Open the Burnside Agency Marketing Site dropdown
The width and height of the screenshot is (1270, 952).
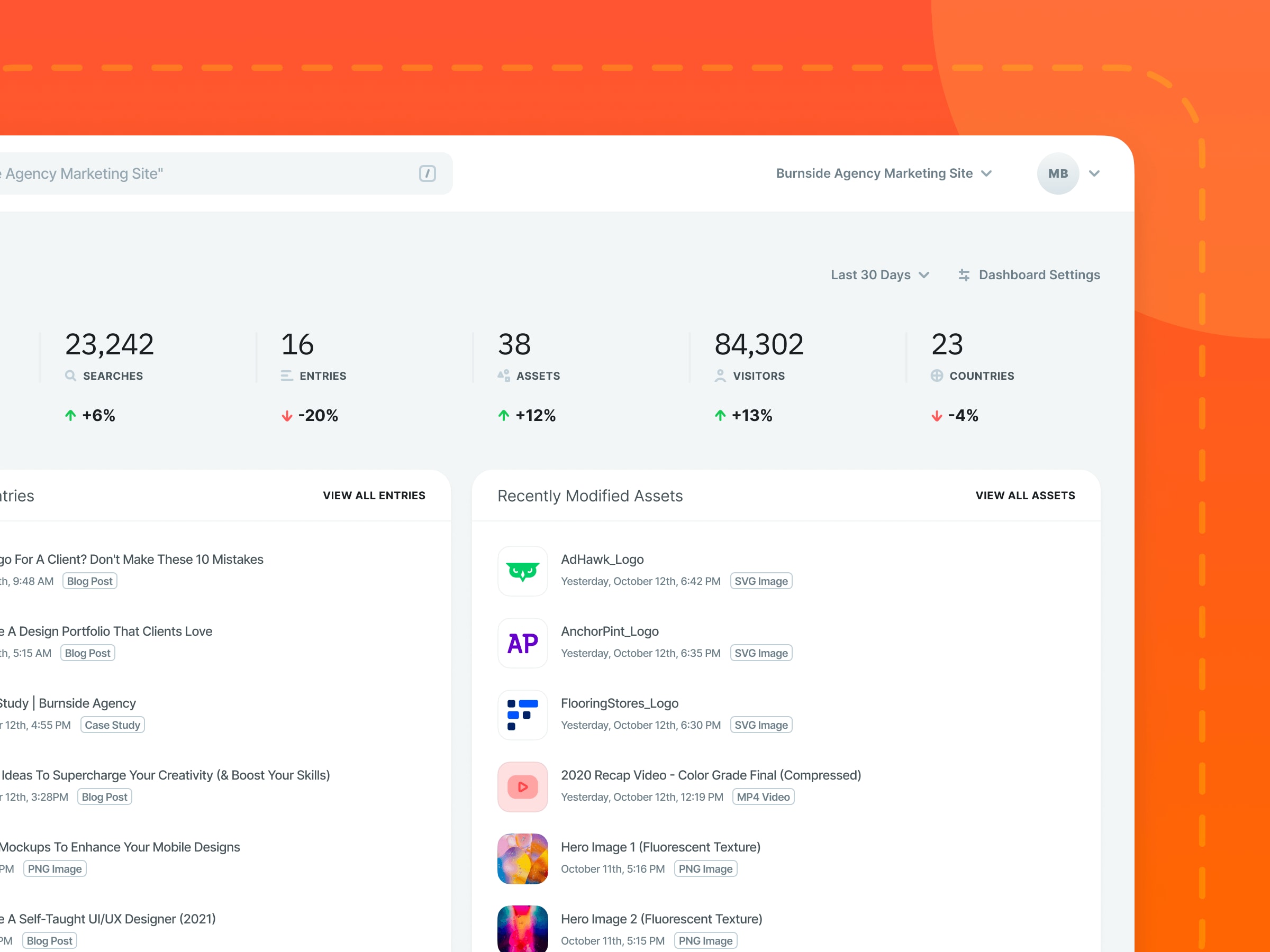(x=884, y=173)
